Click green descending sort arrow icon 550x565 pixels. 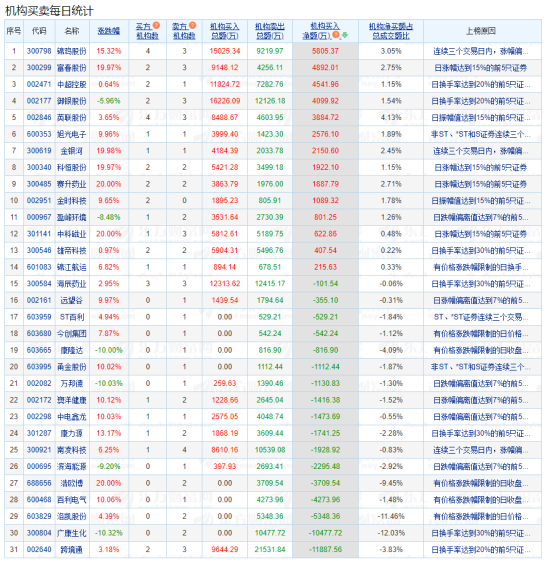345,35
